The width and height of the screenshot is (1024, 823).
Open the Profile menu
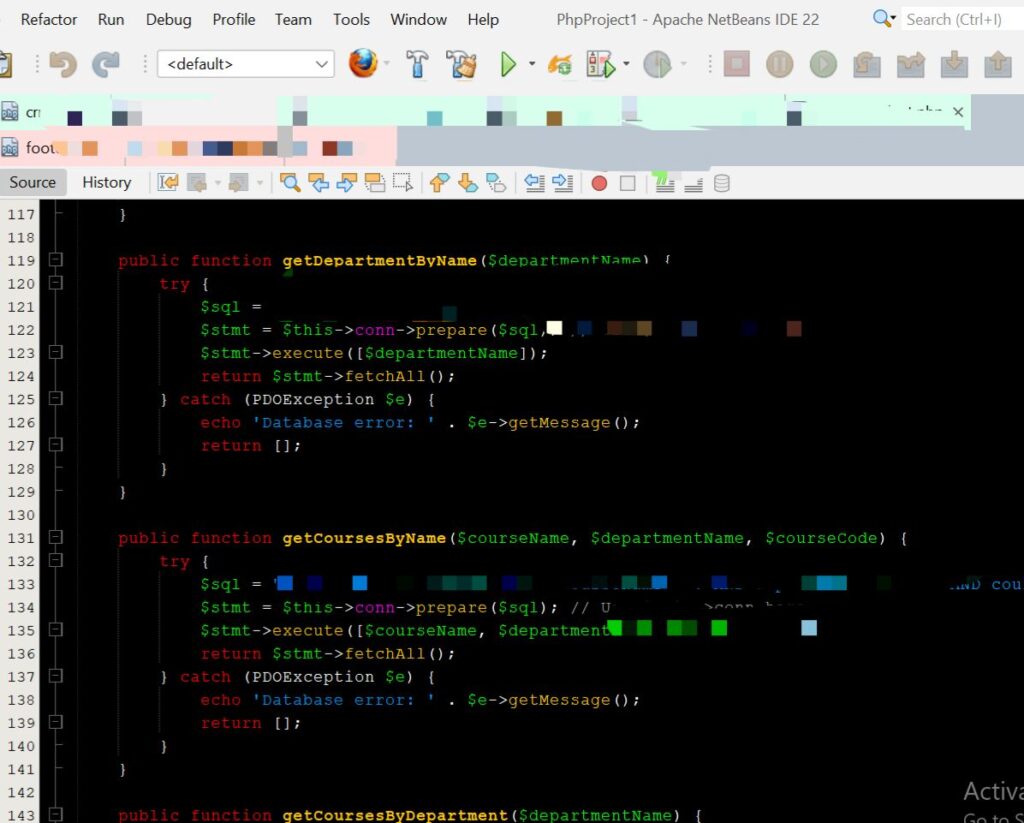234,19
